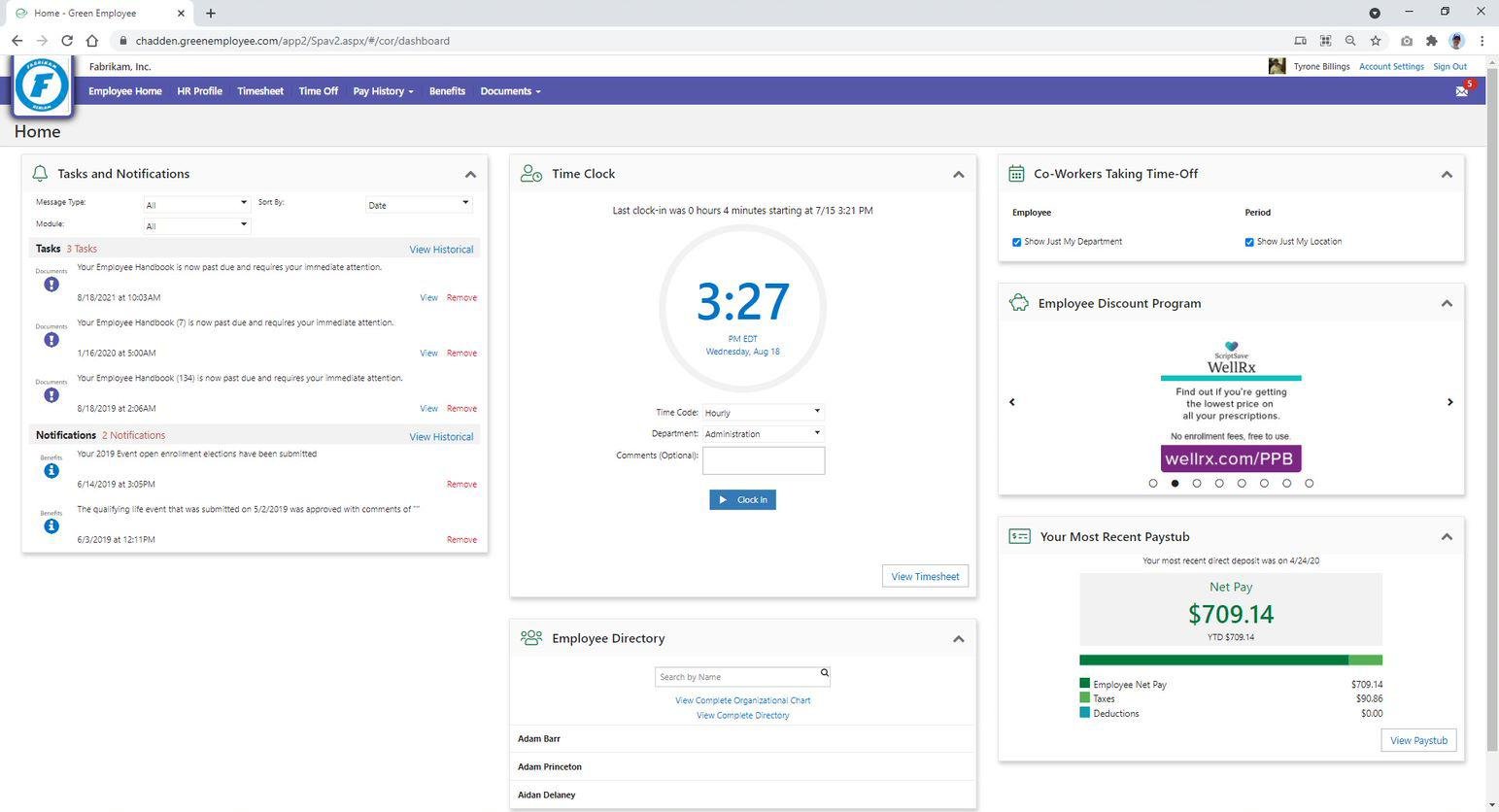Uncheck Show Just My Location
The width and height of the screenshot is (1499, 812).
pos(1249,242)
